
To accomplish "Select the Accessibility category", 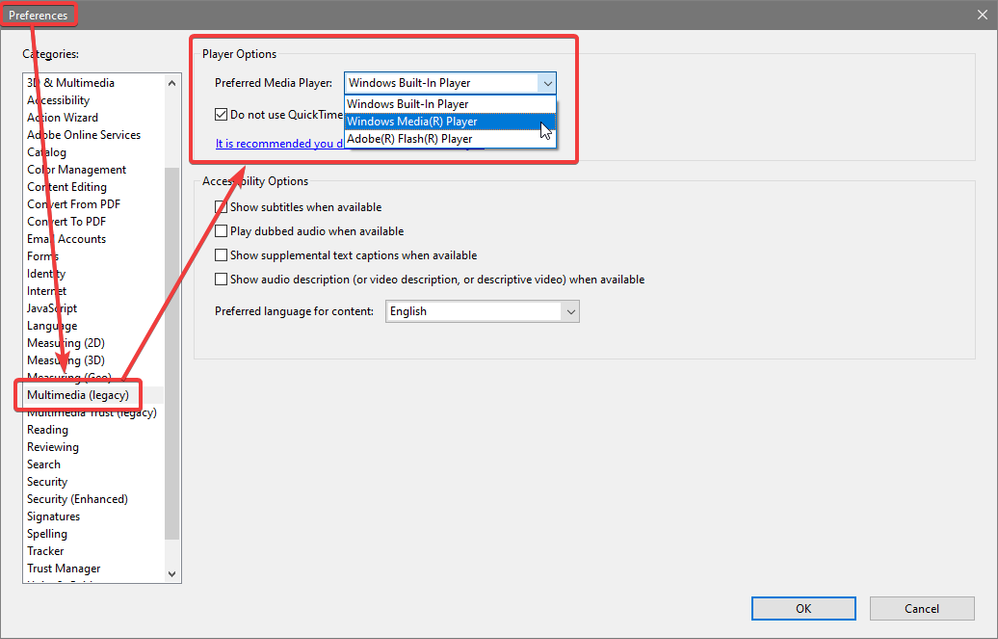I will [x=58, y=99].
